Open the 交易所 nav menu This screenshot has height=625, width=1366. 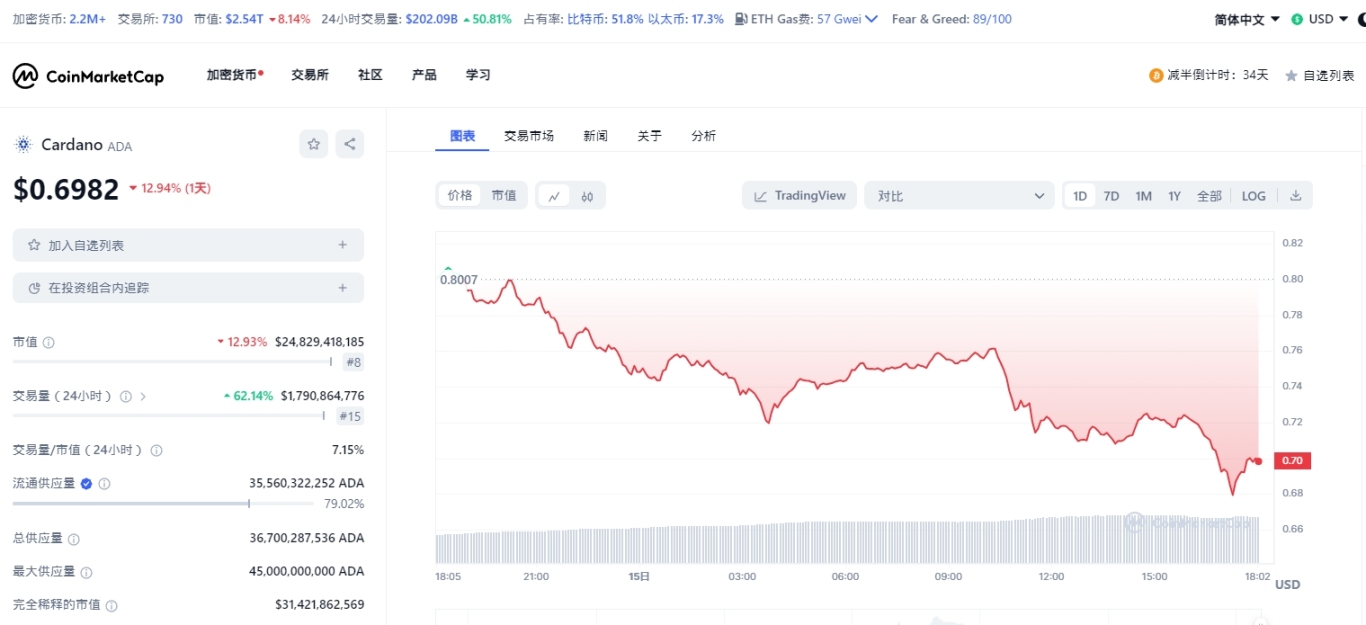pos(310,75)
